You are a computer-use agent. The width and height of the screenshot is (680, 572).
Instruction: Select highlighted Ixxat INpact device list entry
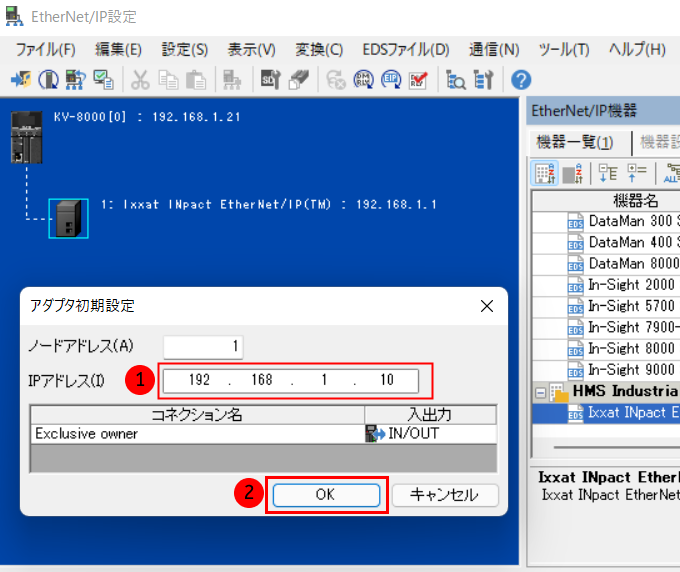pyautogui.click(x=606, y=413)
